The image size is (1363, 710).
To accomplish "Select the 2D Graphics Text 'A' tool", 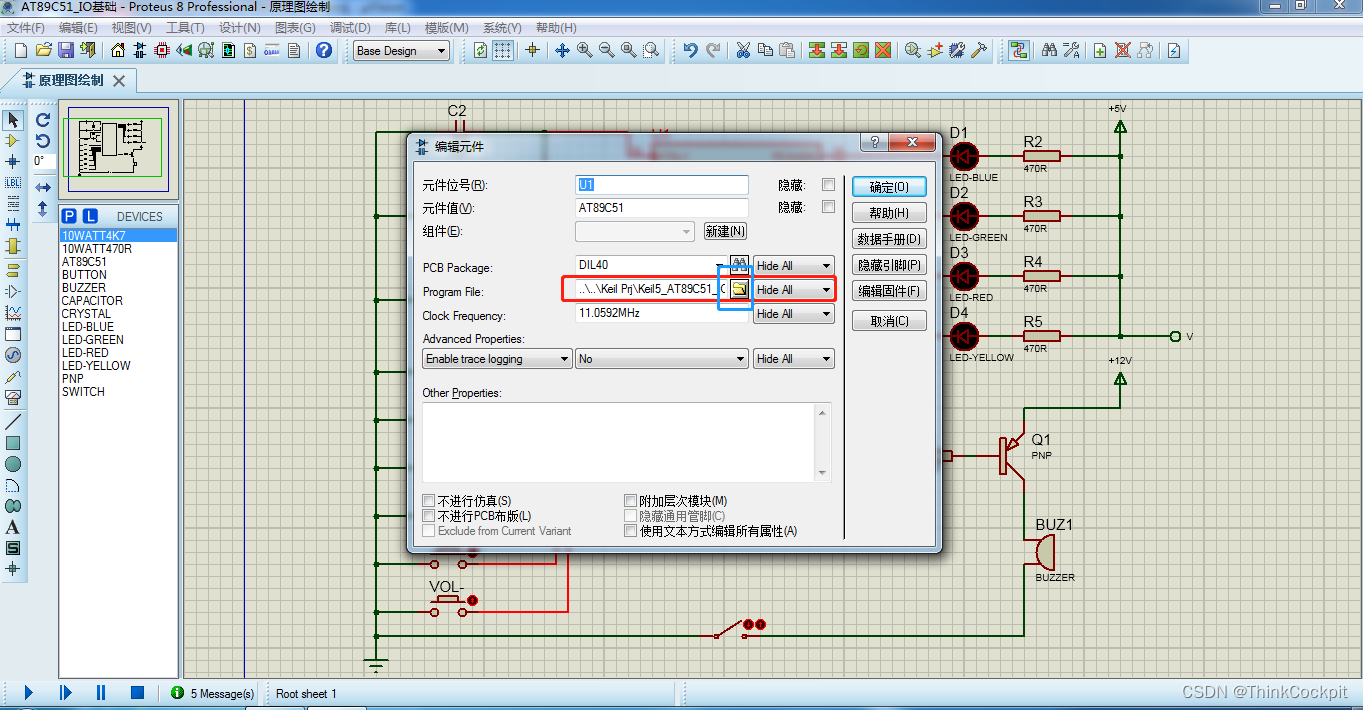I will click(x=13, y=527).
